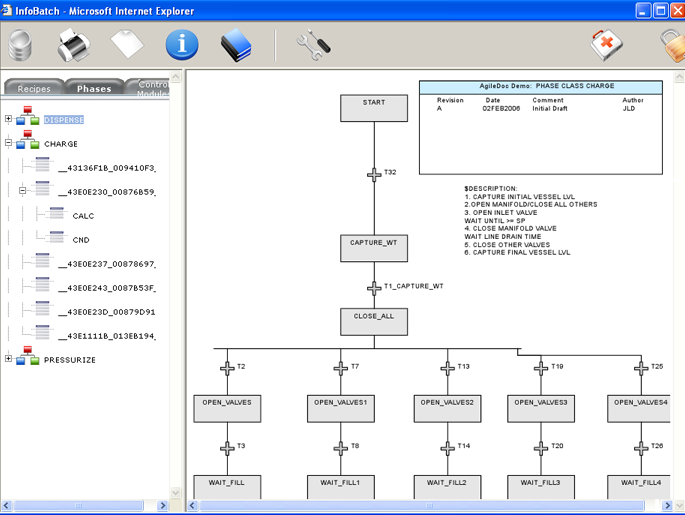The height and width of the screenshot is (515, 685).
Task: Select the CALC tree item
Action: [x=83, y=216]
